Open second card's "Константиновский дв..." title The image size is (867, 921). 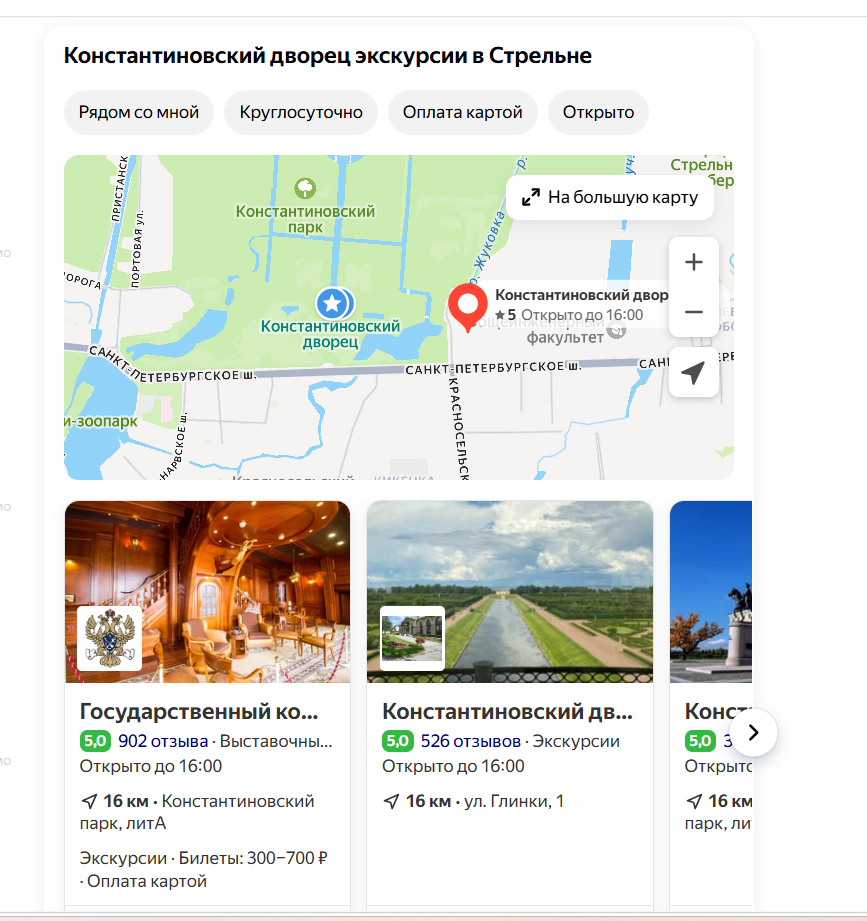click(x=507, y=712)
